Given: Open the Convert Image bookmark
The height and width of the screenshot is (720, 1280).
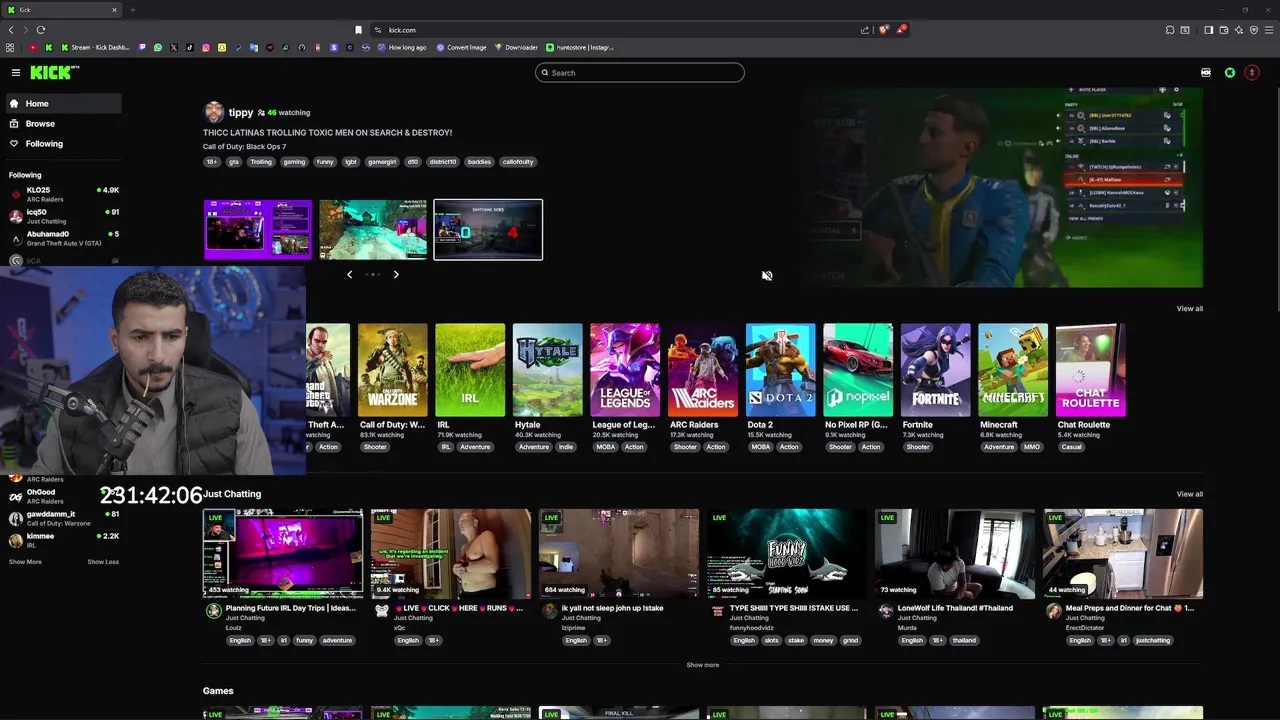Looking at the screenshot, I should coord(461,47).
